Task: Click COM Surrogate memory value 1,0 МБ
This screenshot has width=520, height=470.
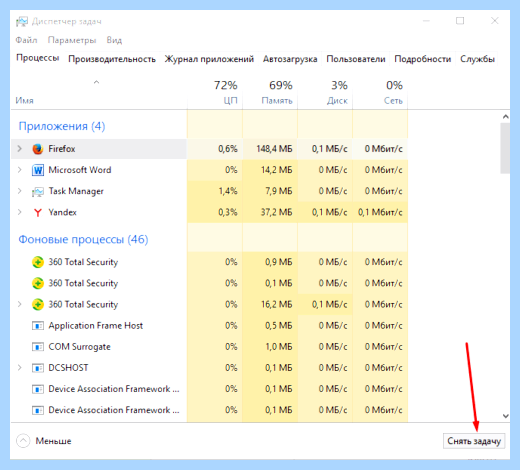Action: pos(279,347)
